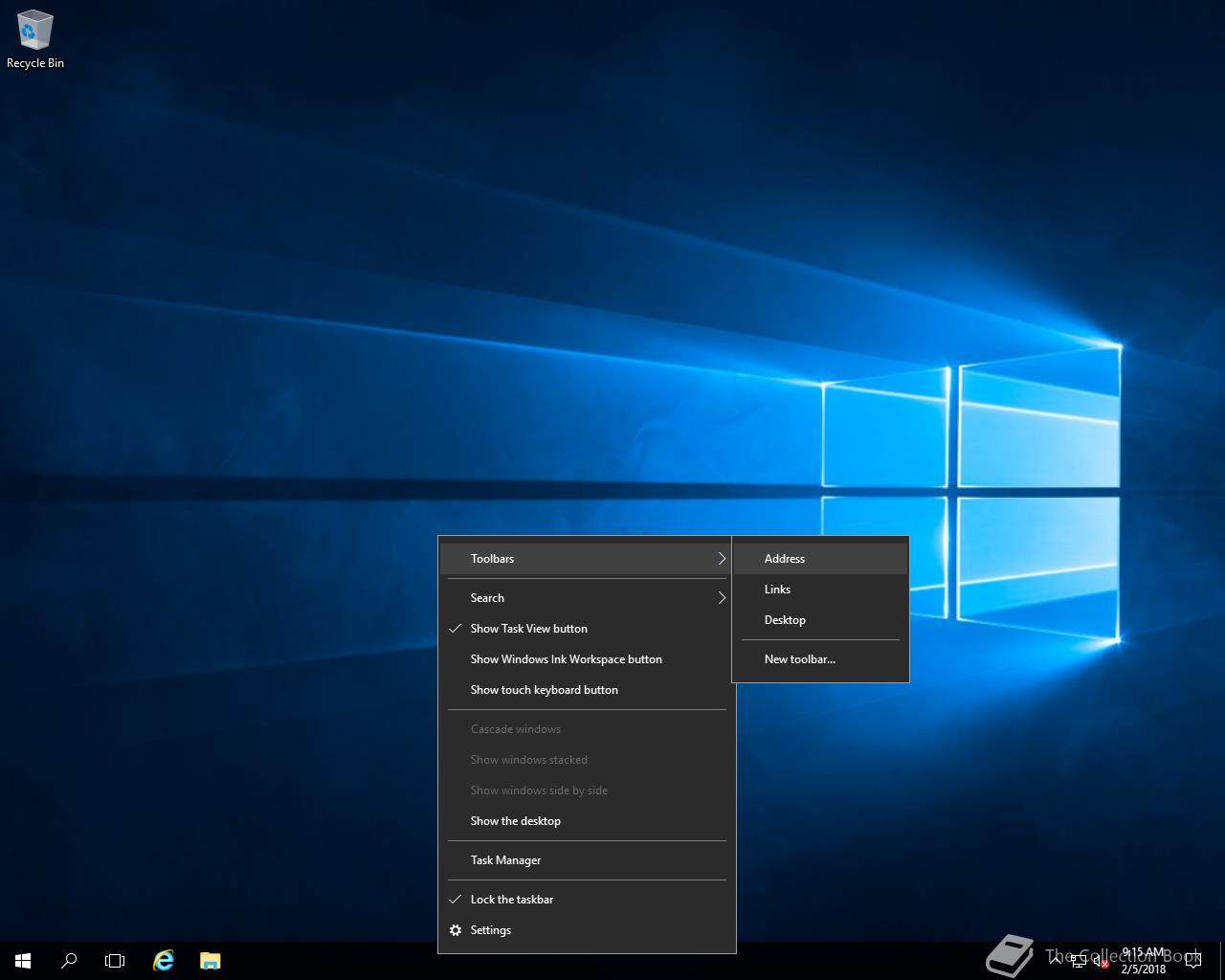
Task: Toggle the Desktop toolbar
Action: (x=820, y=620)
